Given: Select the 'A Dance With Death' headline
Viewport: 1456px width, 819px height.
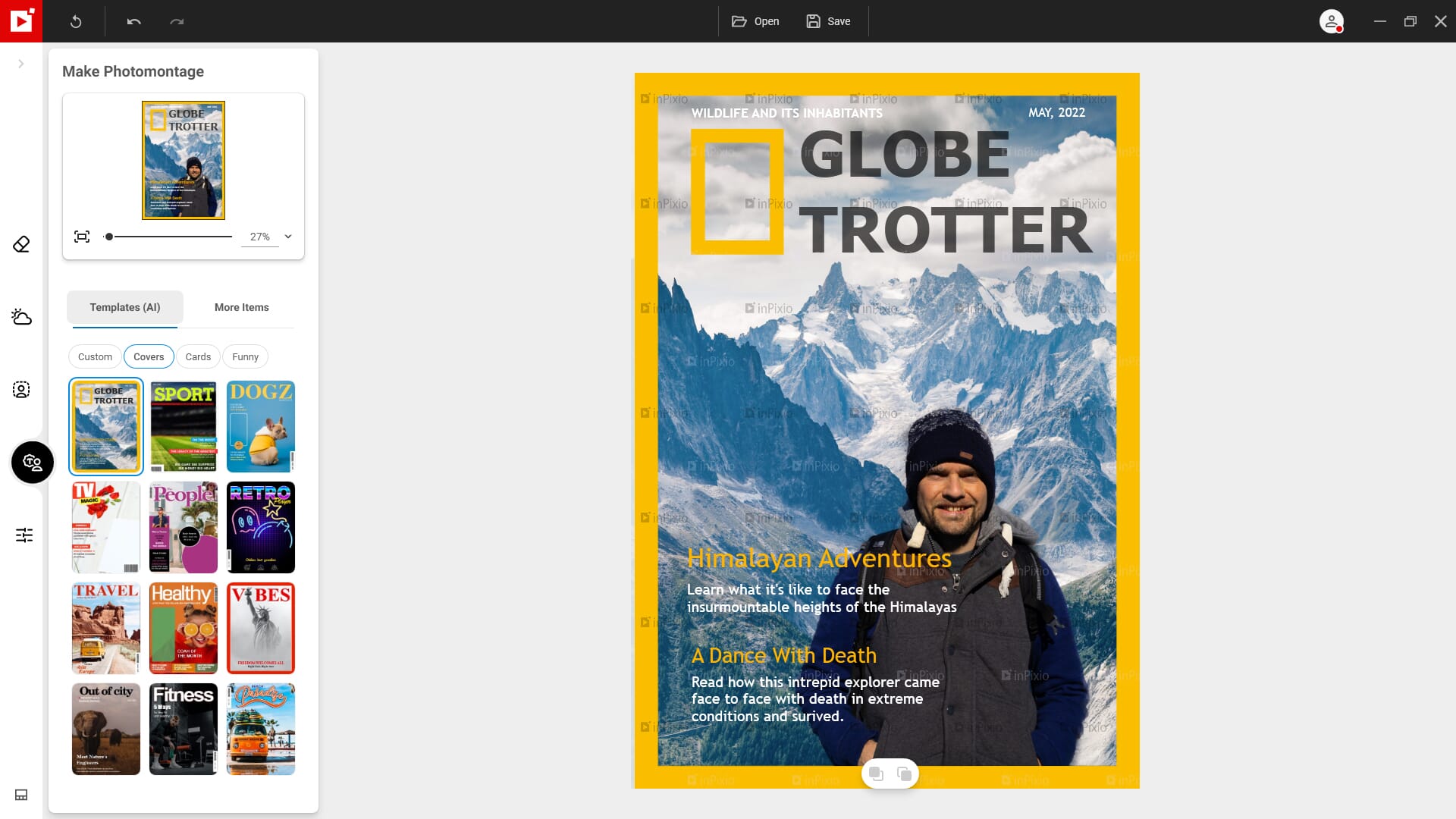Looking at the screenshot, I should point(784,655).
